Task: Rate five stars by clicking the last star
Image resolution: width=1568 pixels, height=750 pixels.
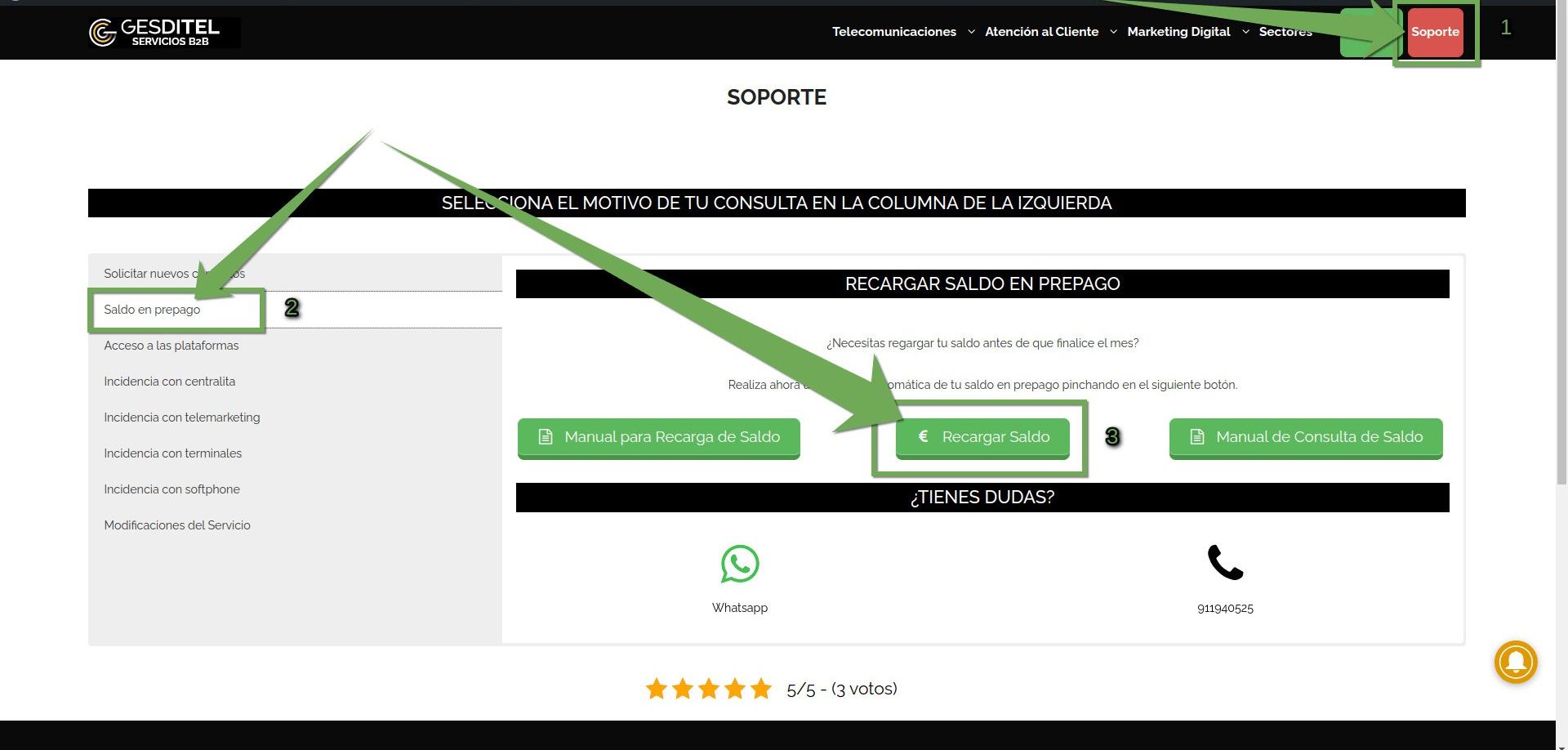Action: coord(761,689)
